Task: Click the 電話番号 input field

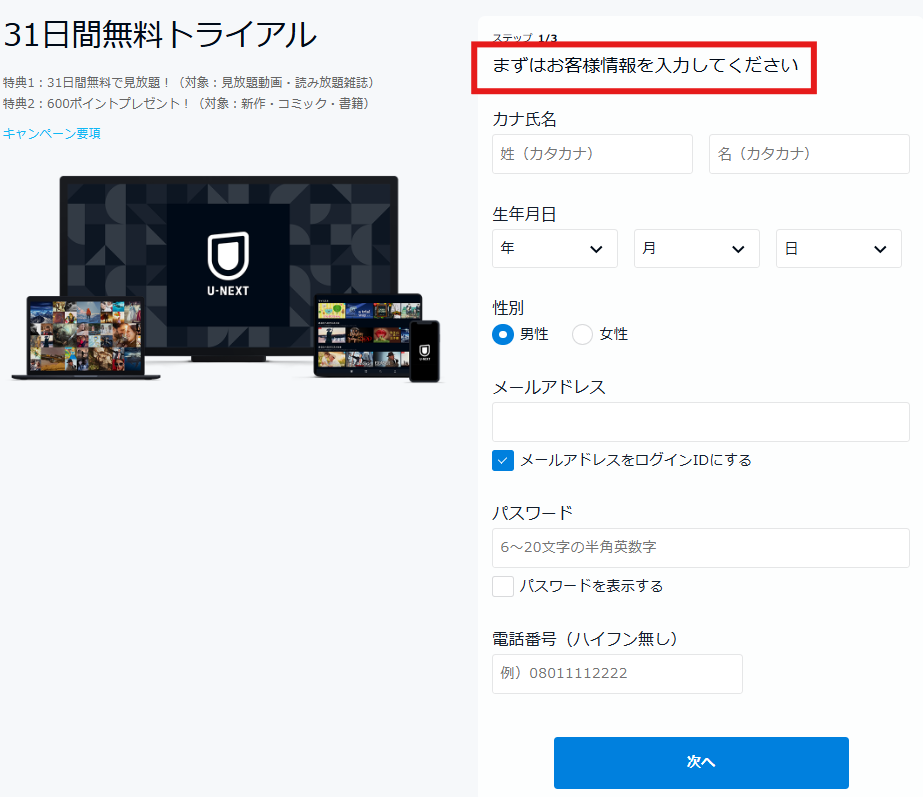Action: click(x=617, y=674)
